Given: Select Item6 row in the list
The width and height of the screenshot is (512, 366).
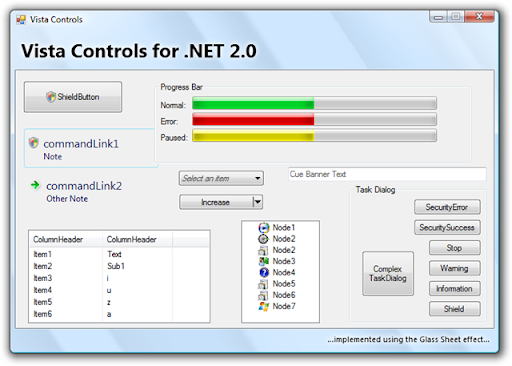Looking at the screenshot, I should tap(119, 314).
